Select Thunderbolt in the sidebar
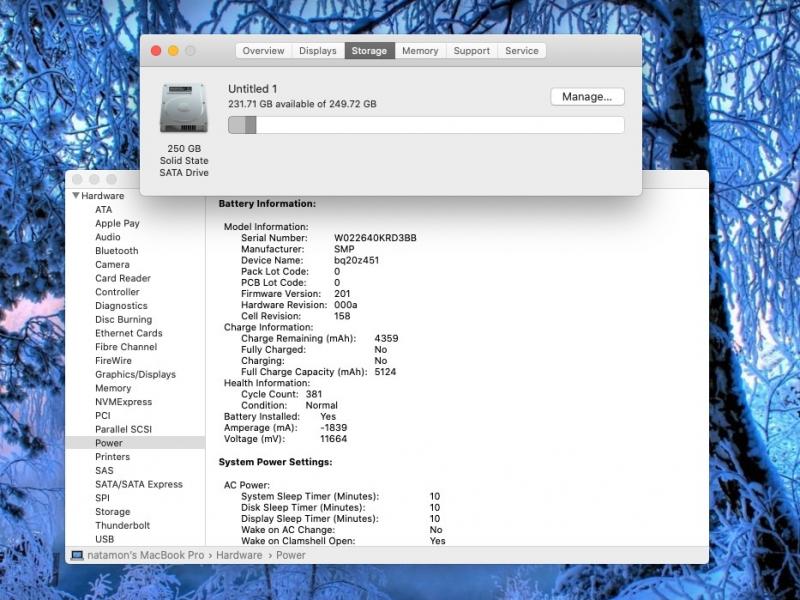Screen dimensions: 800x600 [122, 526]
